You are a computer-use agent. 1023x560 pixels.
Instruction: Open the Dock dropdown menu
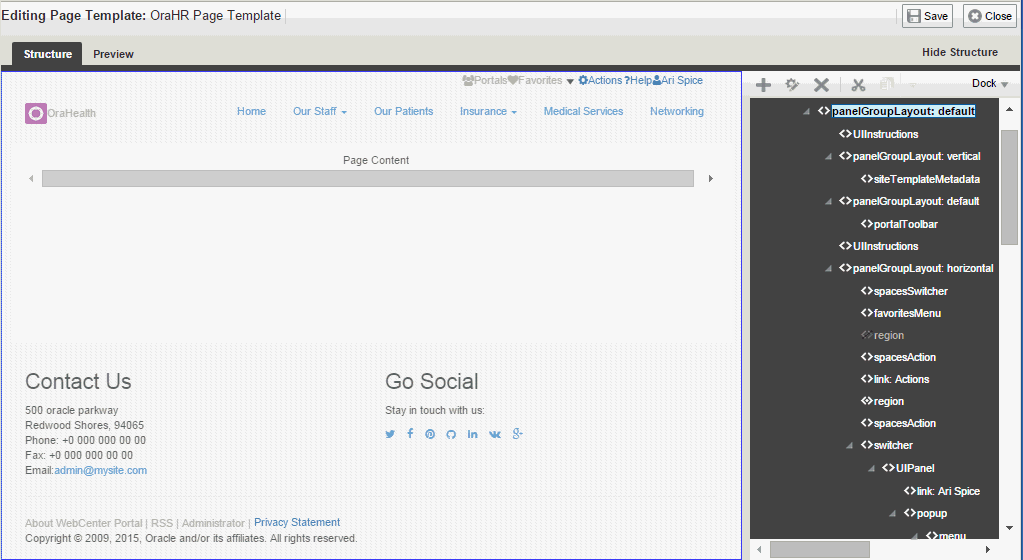(x=990, y=84)
